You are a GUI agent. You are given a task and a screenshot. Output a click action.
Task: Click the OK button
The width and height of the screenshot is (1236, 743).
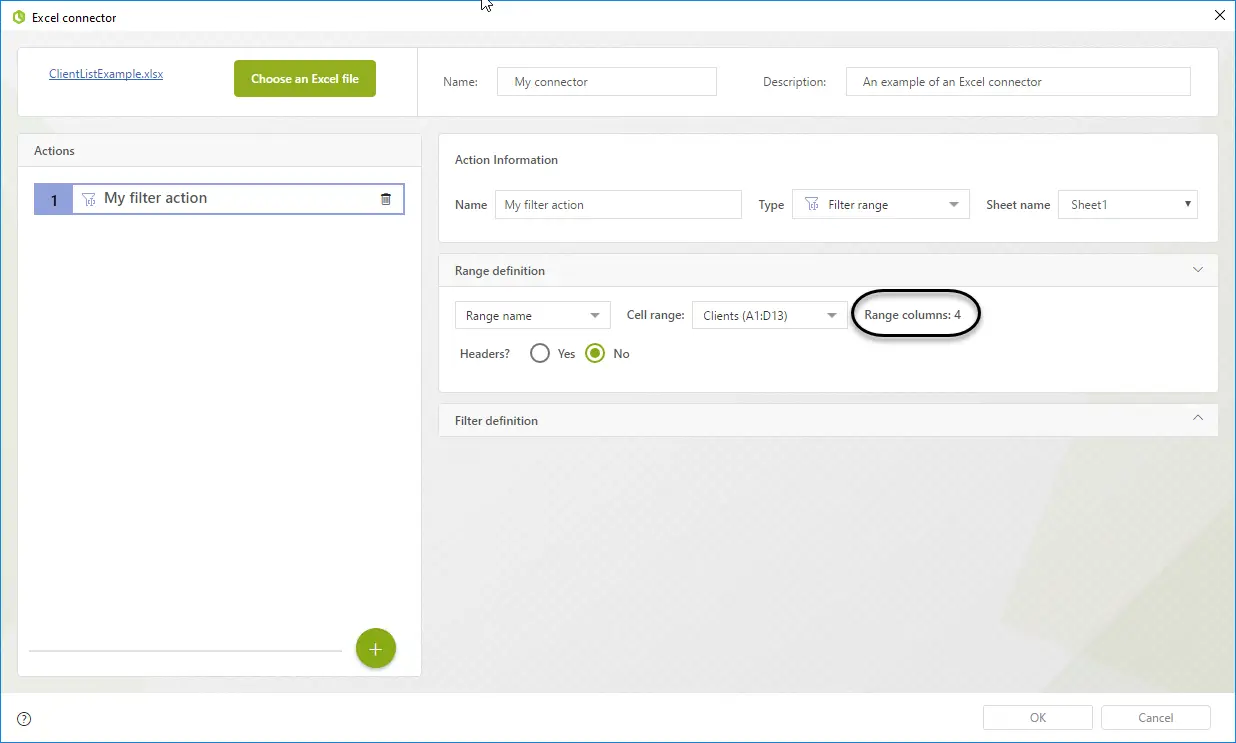point(1038,718)
